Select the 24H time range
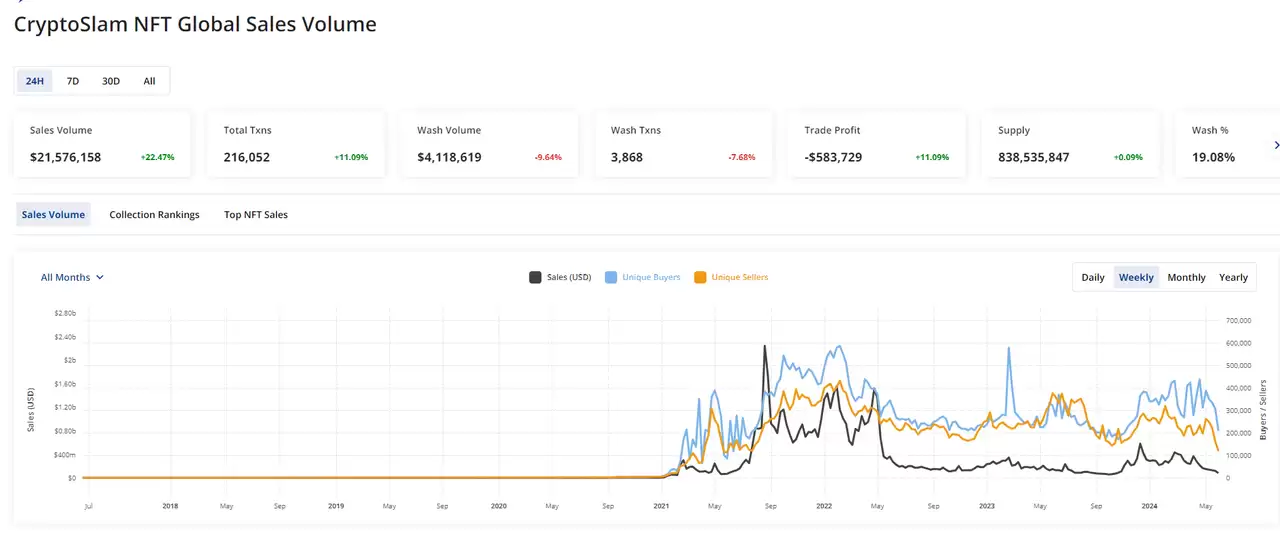 pos(35,81)
